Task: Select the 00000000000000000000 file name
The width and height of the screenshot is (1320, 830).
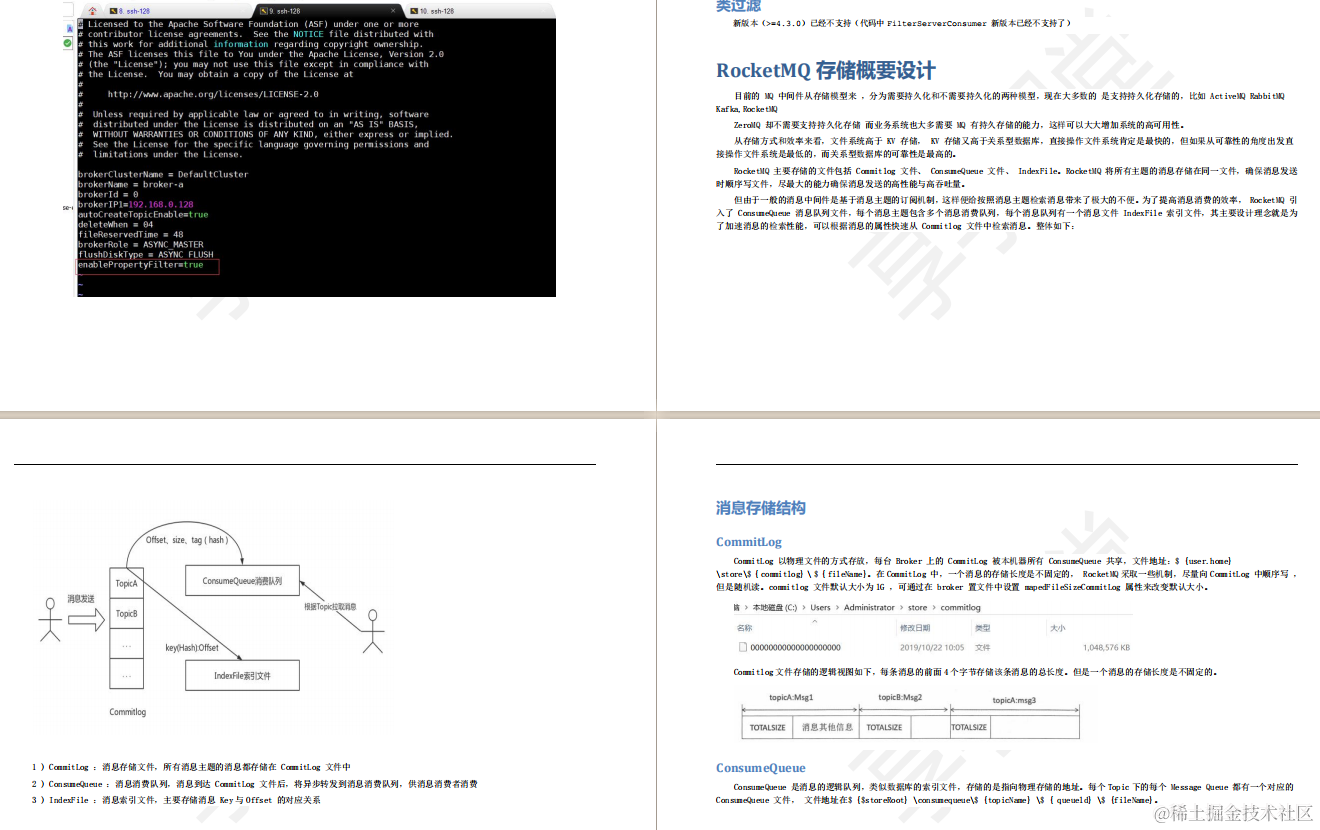Action: pyautogui.click(x=796, y=647)
